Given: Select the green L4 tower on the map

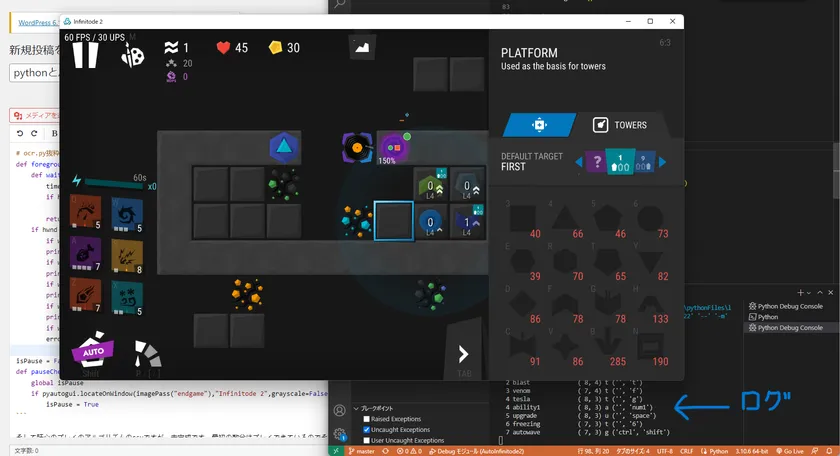Looking at the screenshot, I should pos(430,185).
